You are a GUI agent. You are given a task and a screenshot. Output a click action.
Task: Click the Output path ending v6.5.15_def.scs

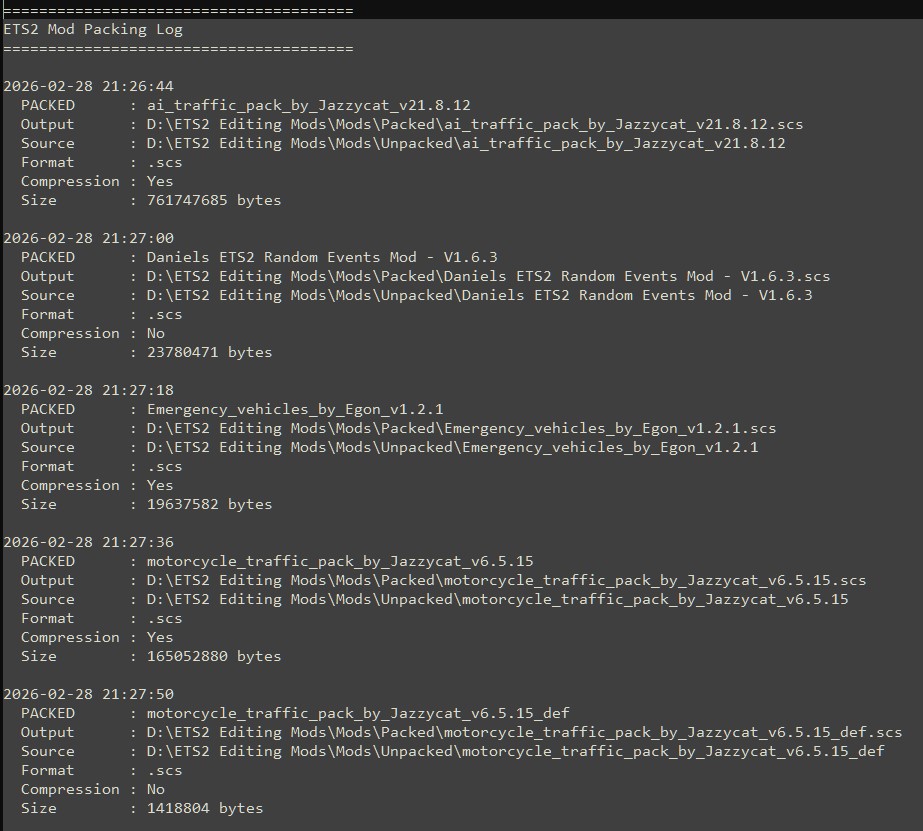pyautogui.click(x=524, y=732)
